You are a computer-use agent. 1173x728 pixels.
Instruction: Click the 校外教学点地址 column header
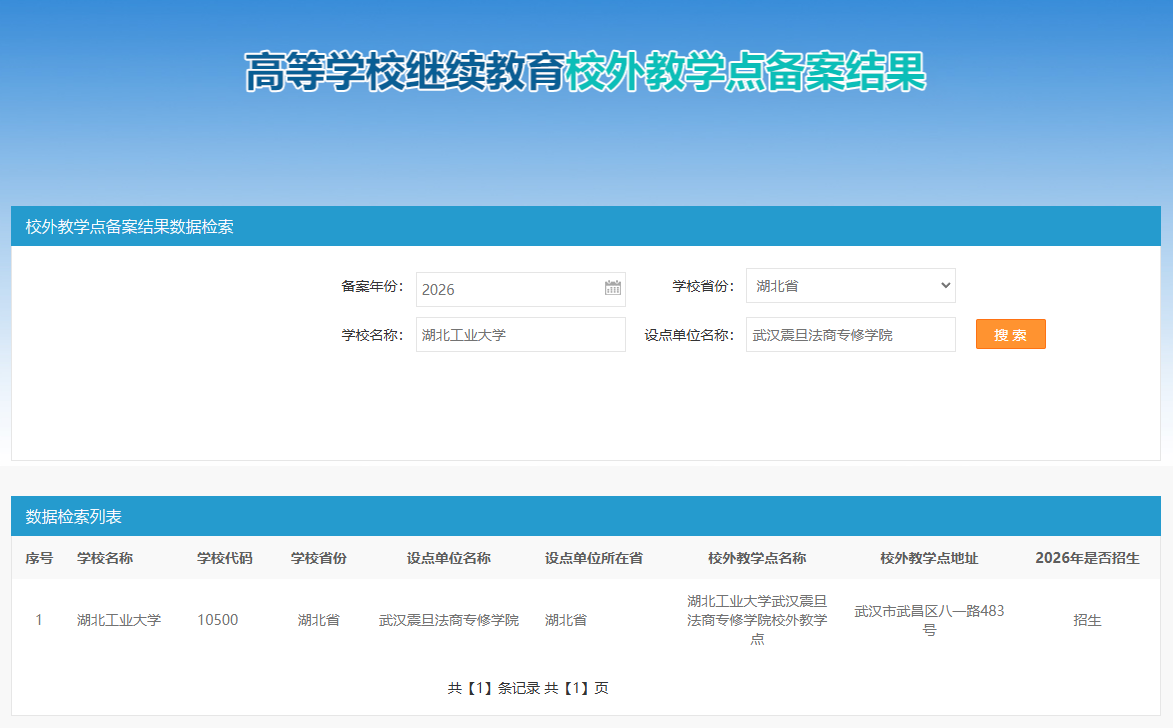(929, 558)
